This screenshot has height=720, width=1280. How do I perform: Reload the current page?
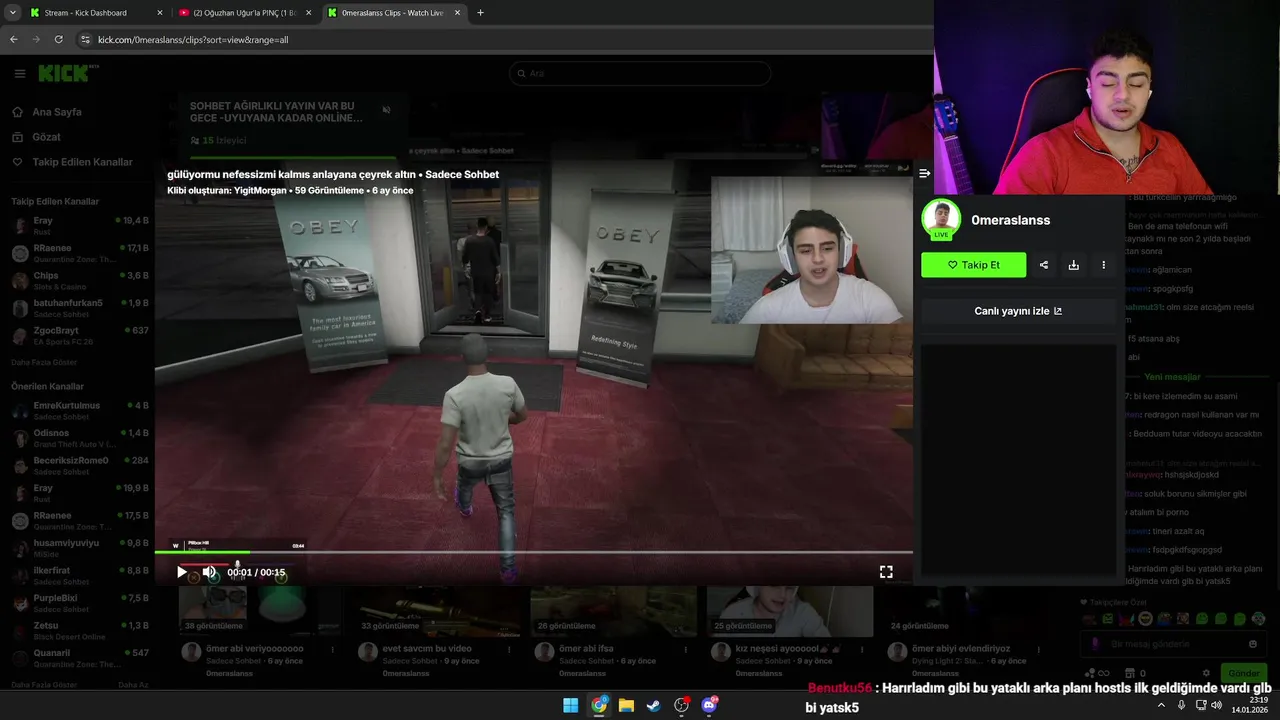click(x=59, y=39)
